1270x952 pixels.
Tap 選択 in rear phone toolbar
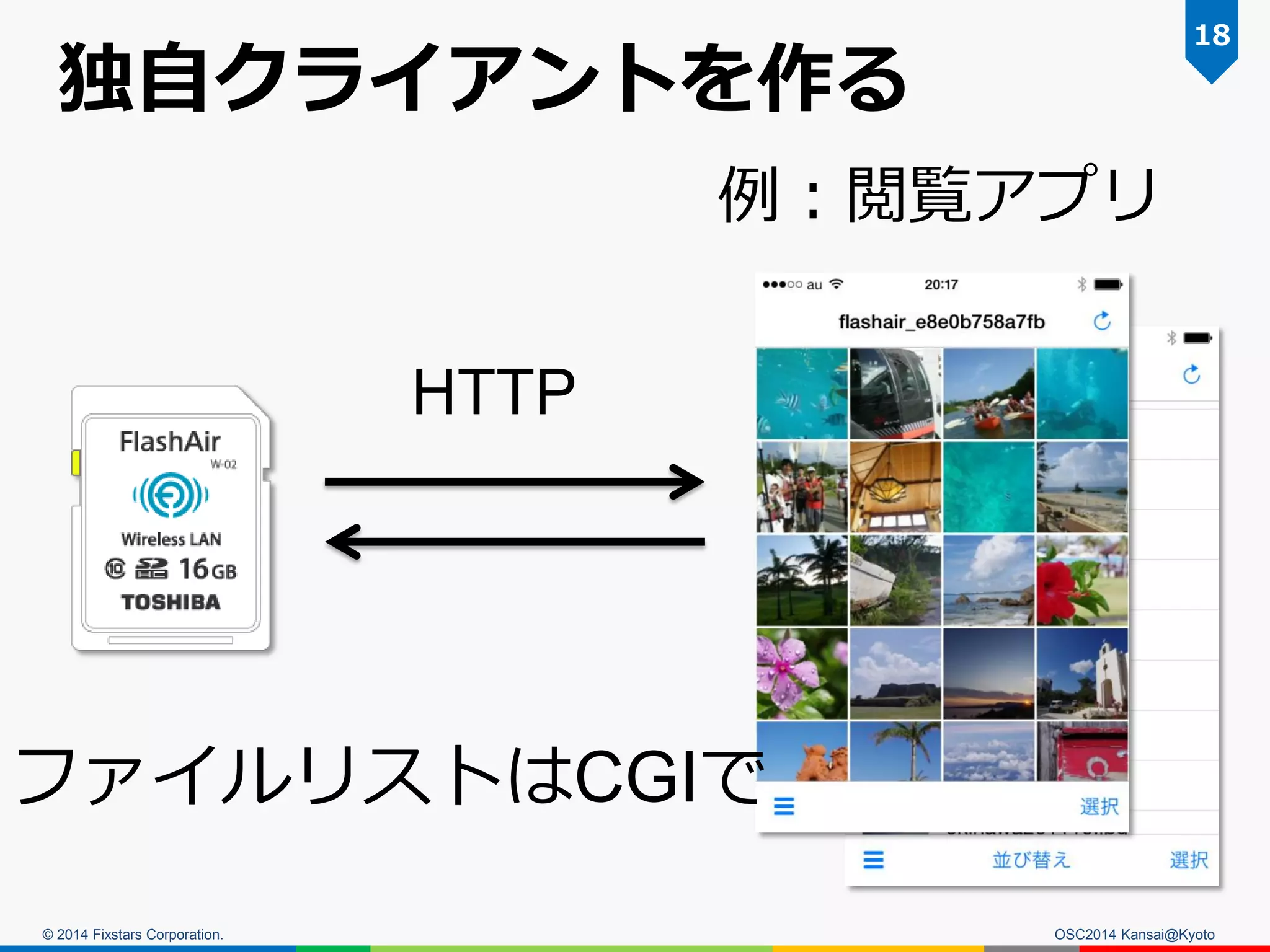click(x=1189, y=860)
